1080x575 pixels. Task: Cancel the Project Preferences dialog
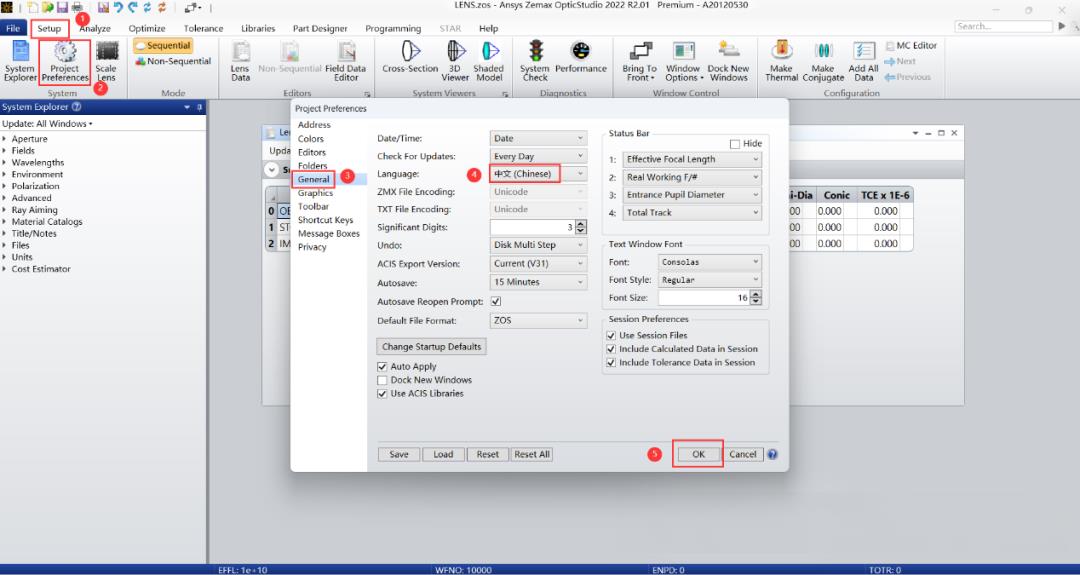tap(742, 454)
